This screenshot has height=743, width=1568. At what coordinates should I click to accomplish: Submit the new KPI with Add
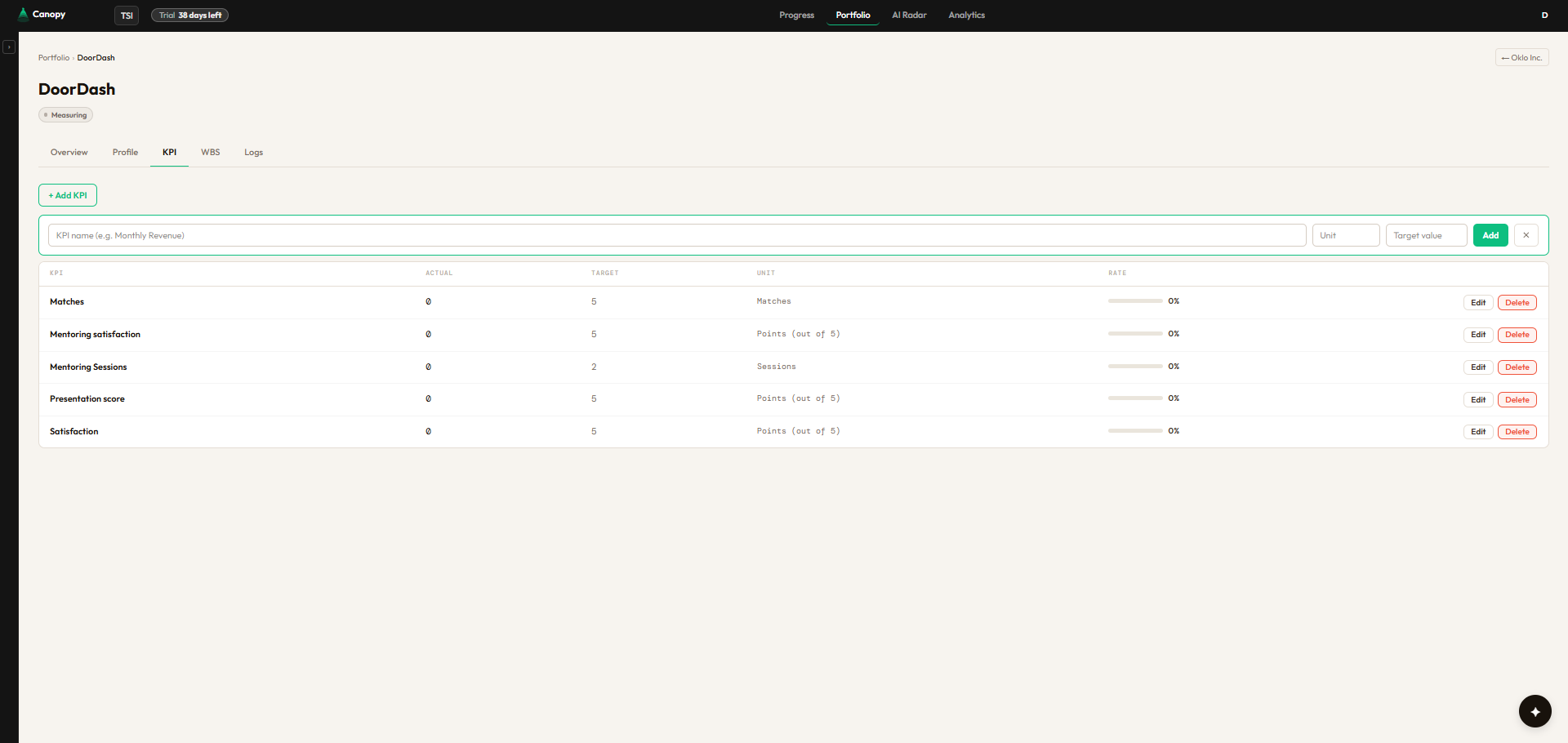coord(1490,235)
